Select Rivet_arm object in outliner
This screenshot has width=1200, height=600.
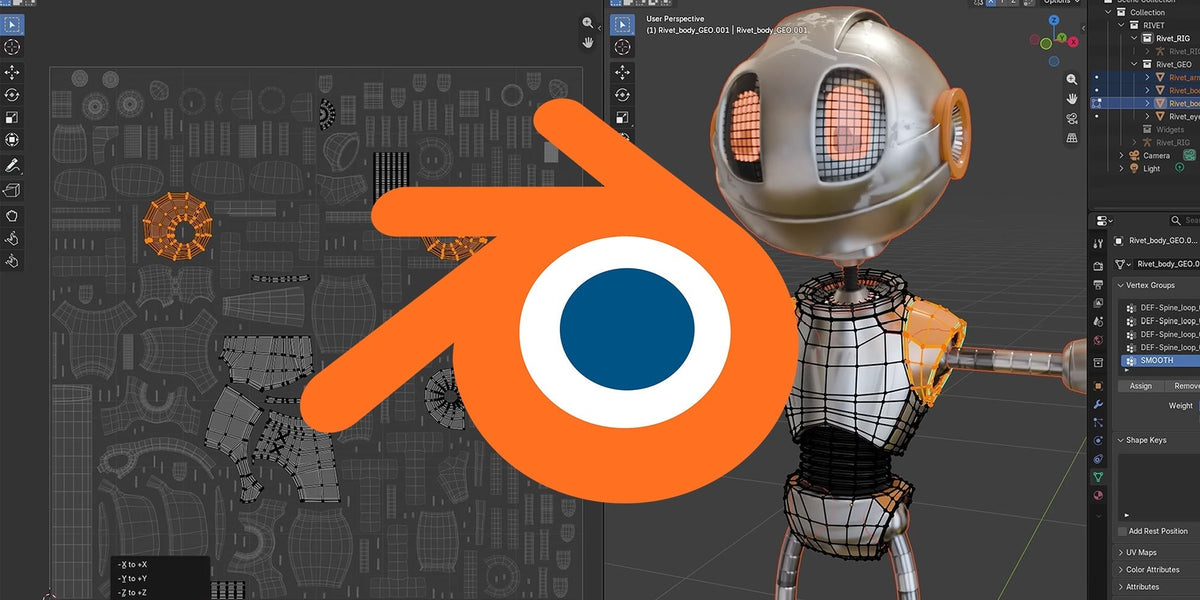coord(1184,77)
